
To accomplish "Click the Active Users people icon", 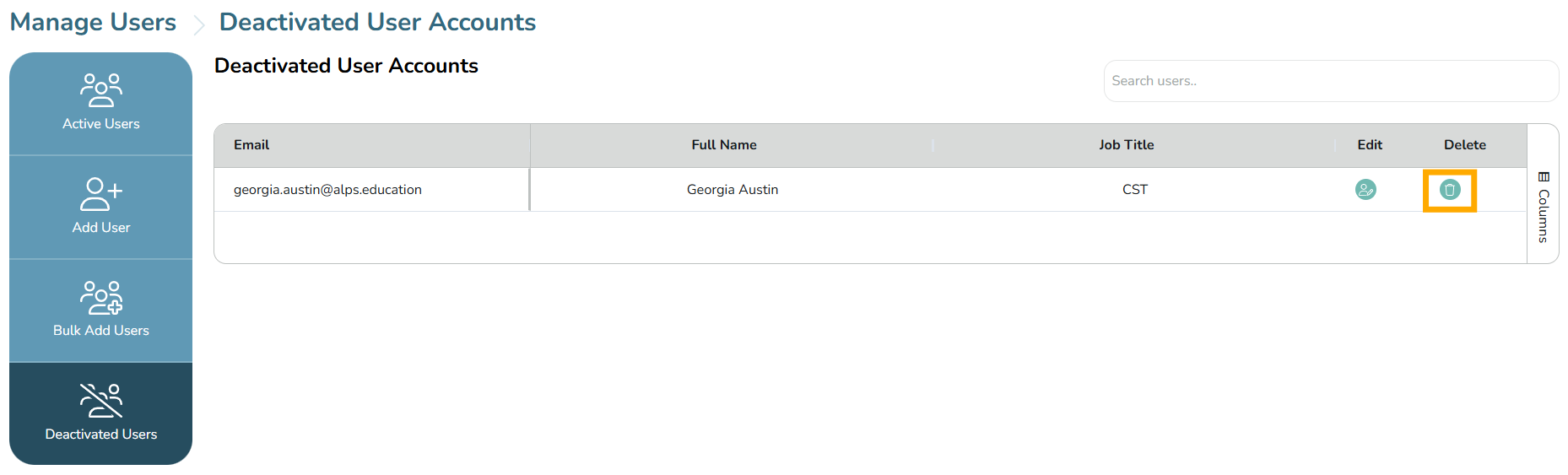I will point(101,89).
